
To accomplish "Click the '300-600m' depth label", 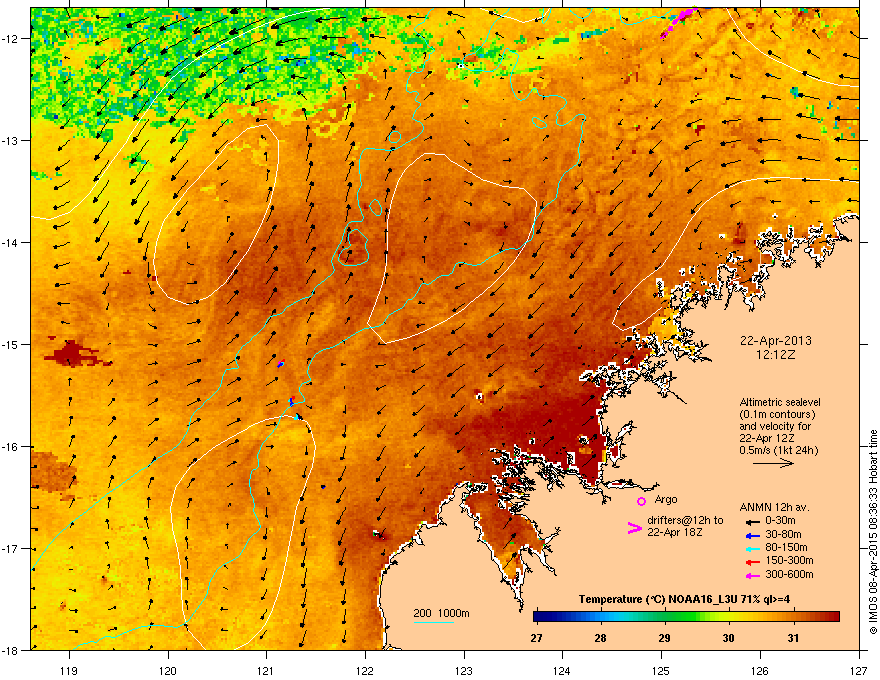I will tap(789, 574).
